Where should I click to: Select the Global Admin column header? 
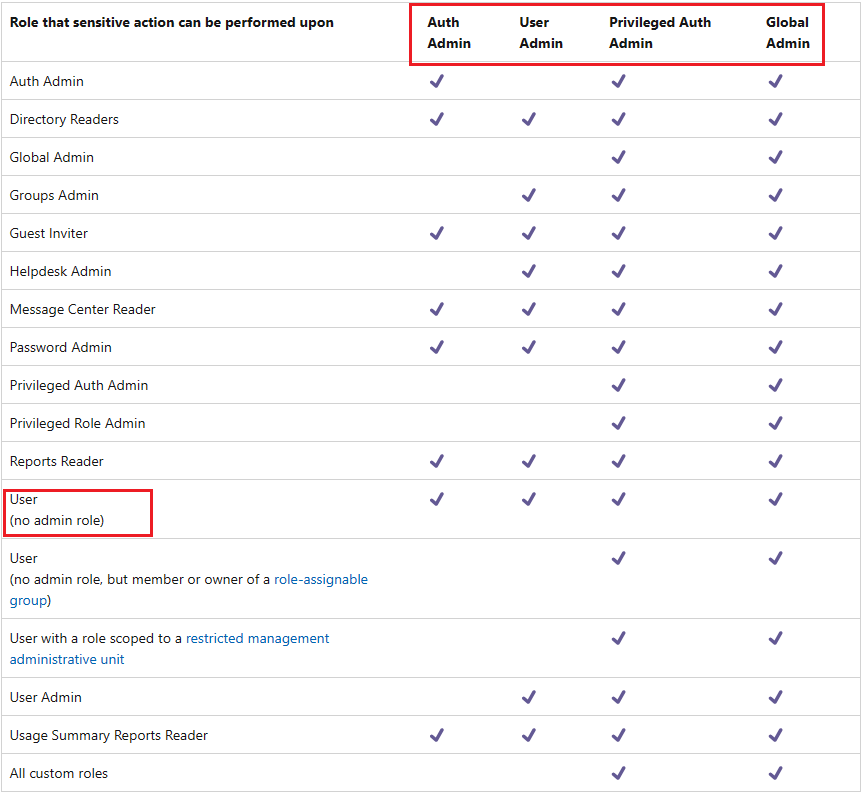pyautogui.click(x=788, y=33)
